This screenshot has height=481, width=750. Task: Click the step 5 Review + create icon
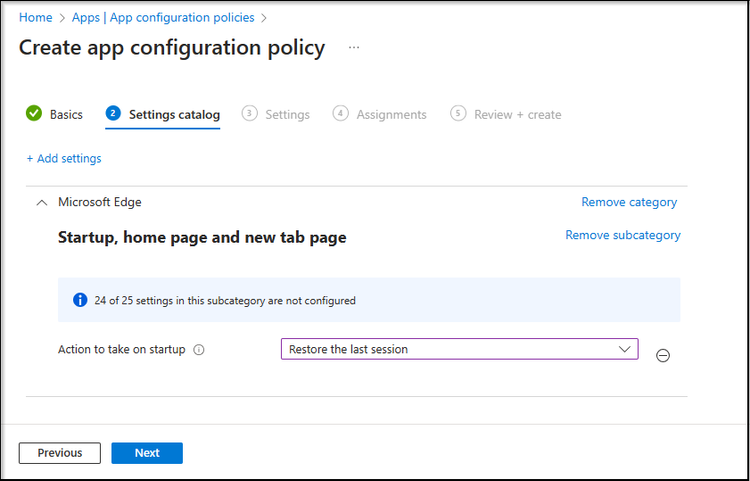(458, 114)
